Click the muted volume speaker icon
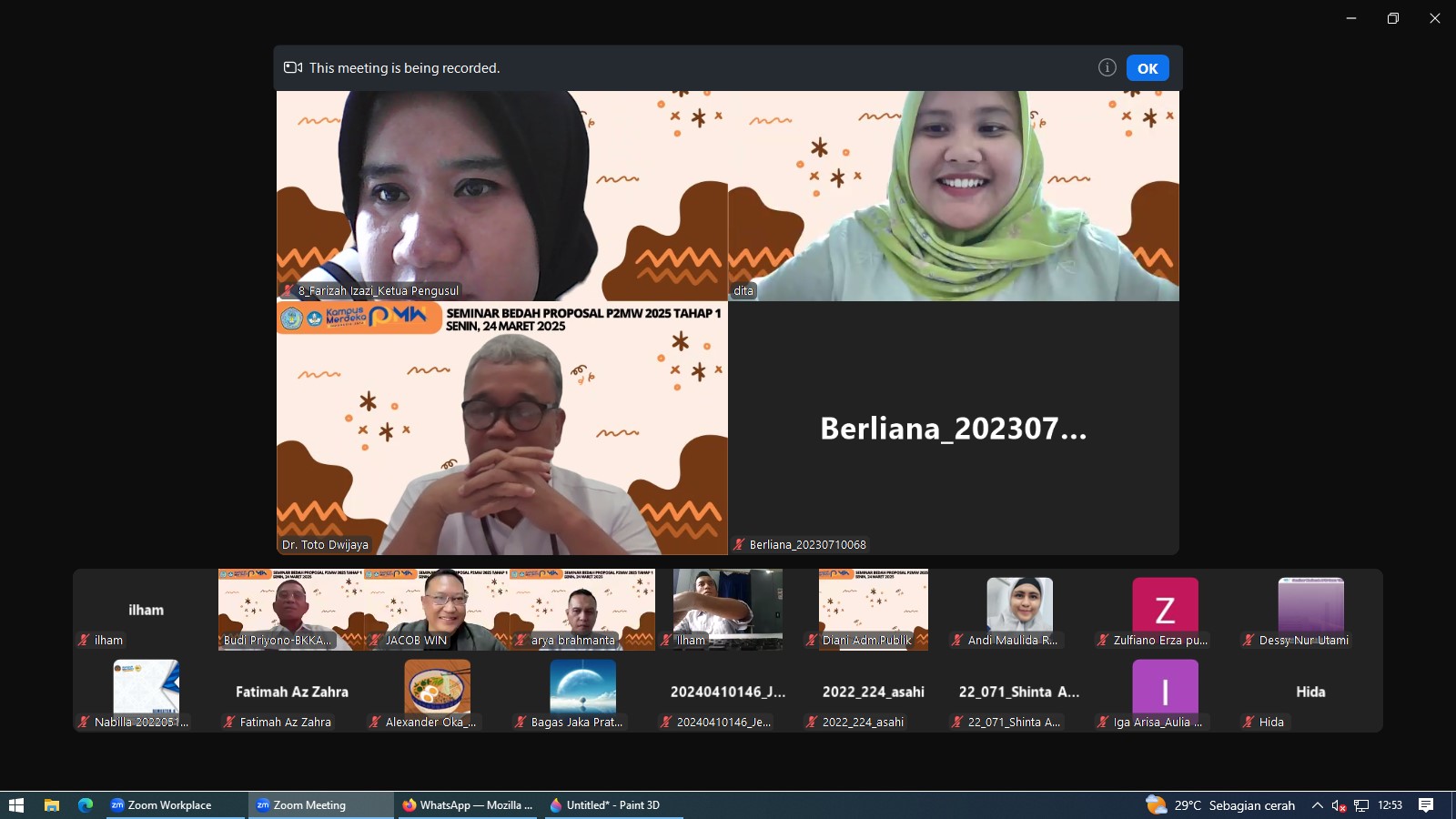The image size is (1456, 819). 1339,805
